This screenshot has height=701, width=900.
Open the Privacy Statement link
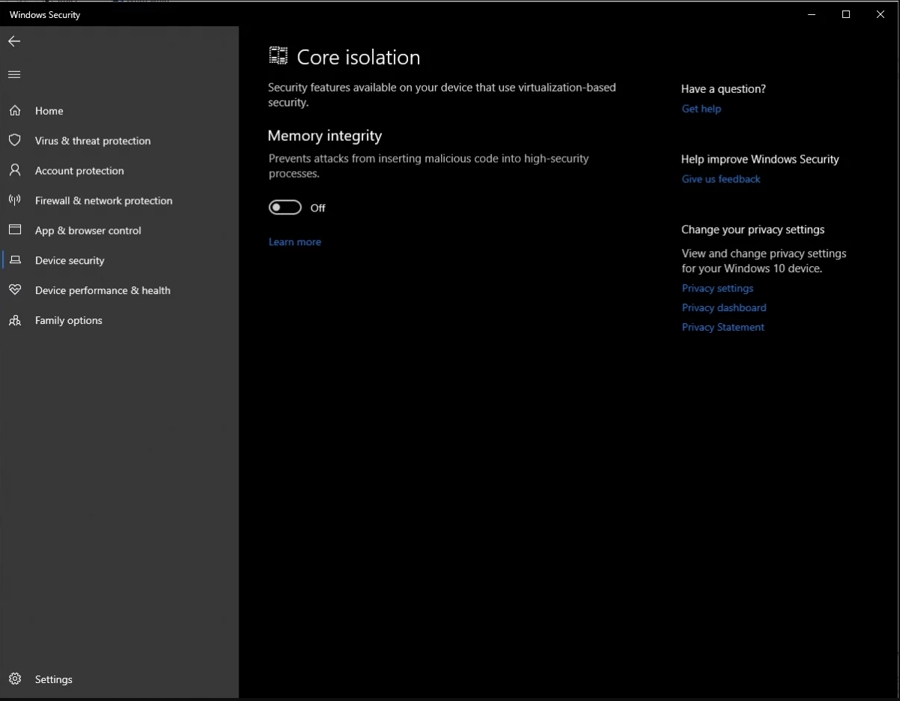coord(723,327)
